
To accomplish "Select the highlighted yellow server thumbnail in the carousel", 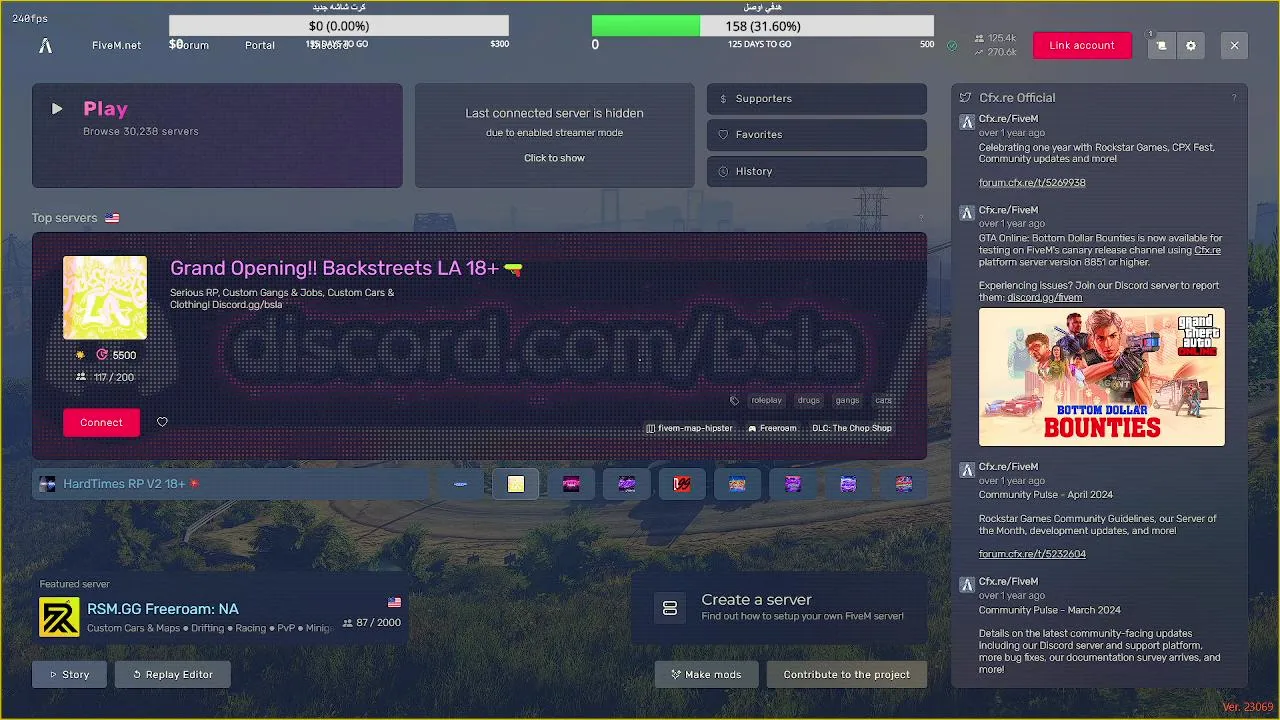I will (516, 484).
